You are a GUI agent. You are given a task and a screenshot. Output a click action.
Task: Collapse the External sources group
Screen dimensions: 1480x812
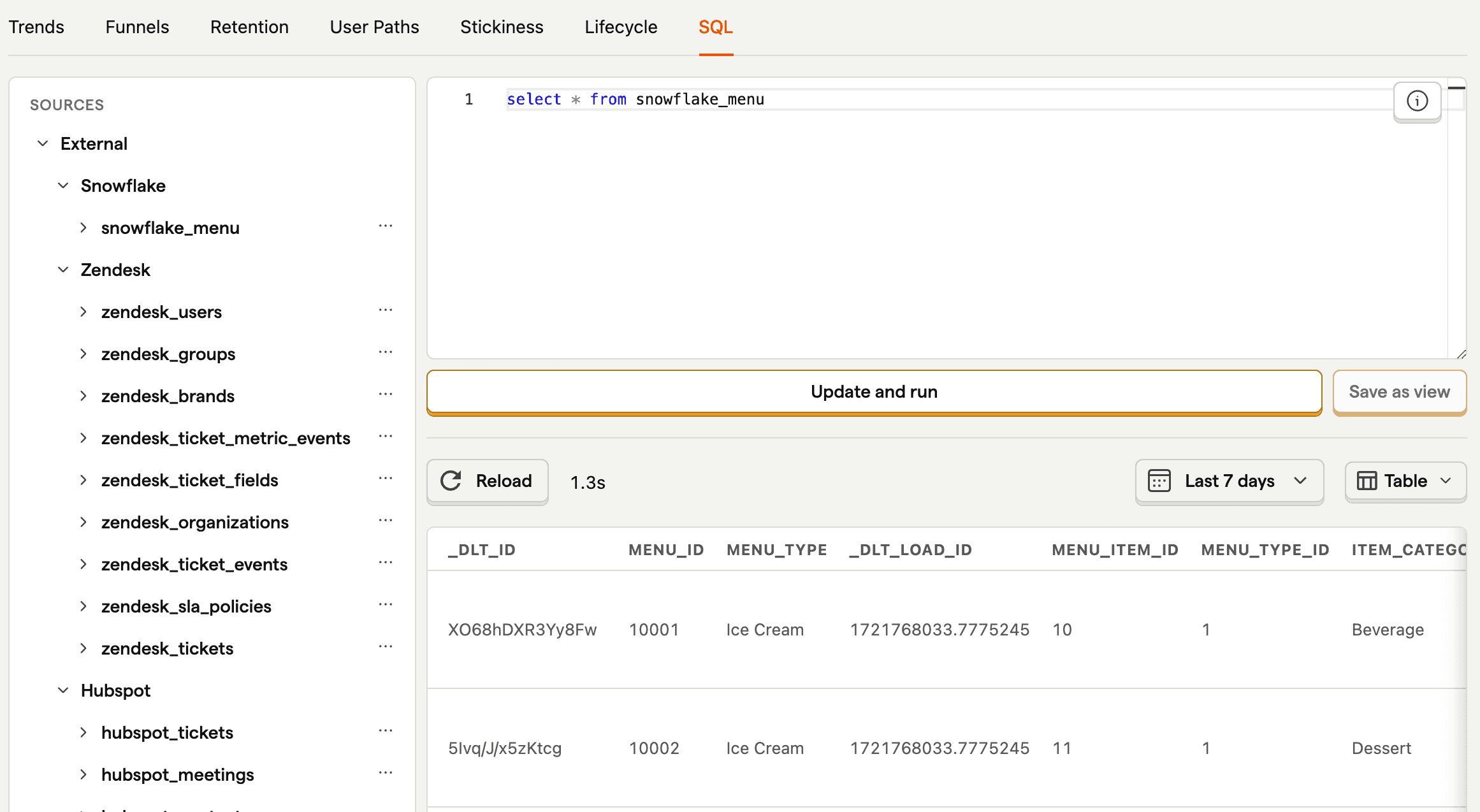43,143
